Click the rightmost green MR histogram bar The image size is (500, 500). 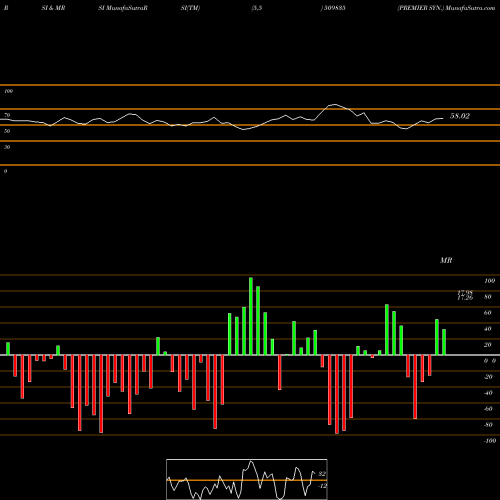click(x=444, y=342)
